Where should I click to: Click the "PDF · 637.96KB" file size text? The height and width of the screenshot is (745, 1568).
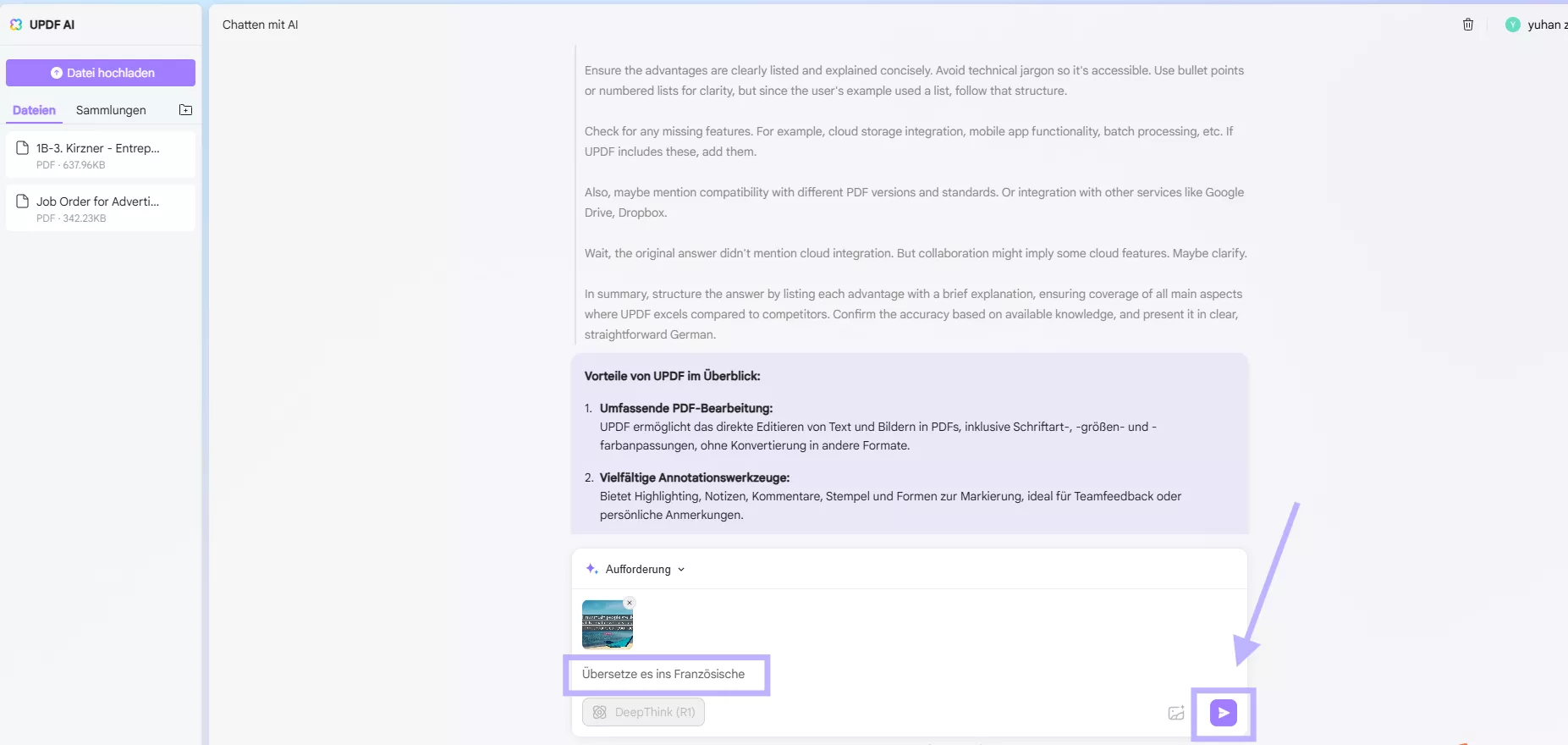pyautogui.click(x=71, y=165)
